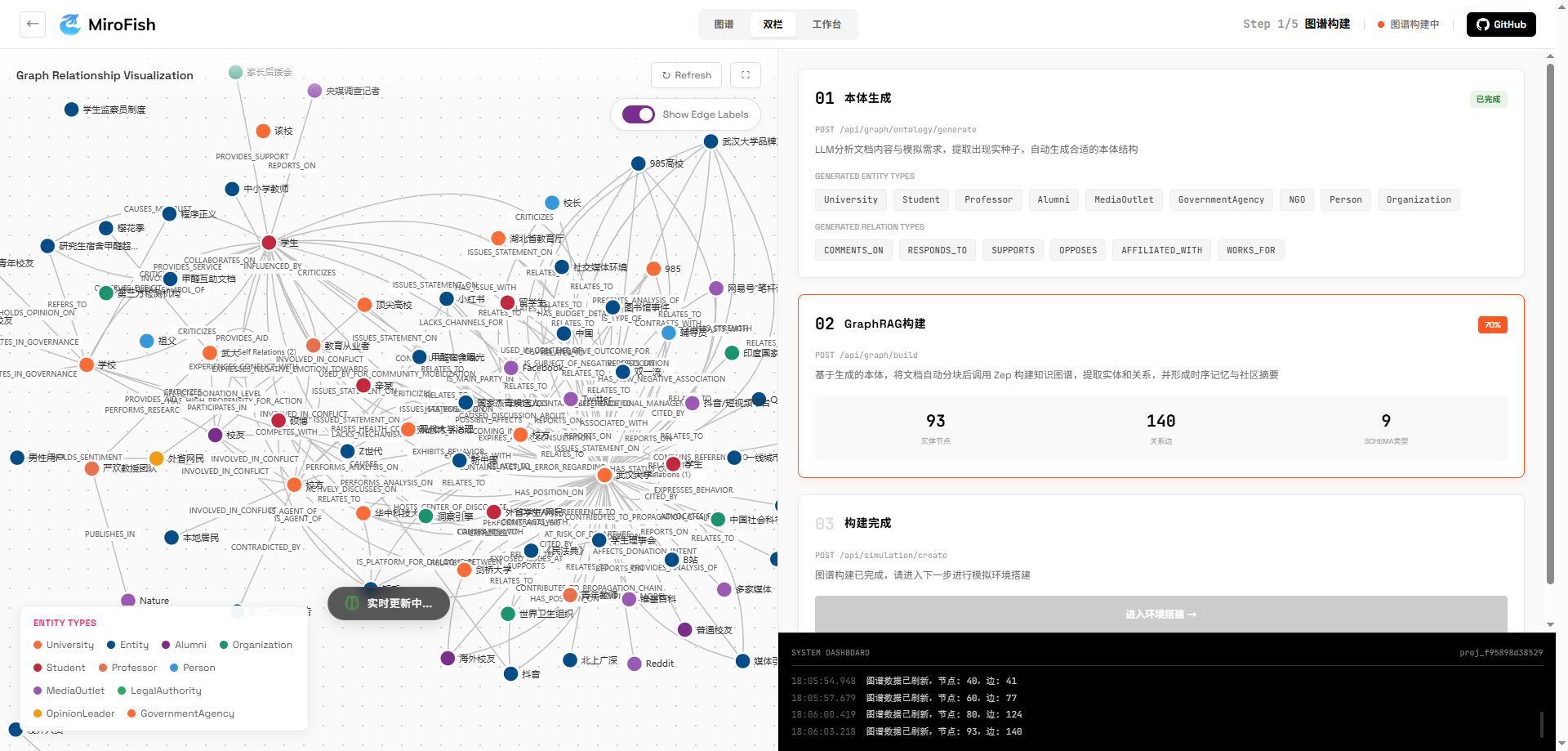
Task: Refresh the graph visualization
Action: (x=686, y=75)
